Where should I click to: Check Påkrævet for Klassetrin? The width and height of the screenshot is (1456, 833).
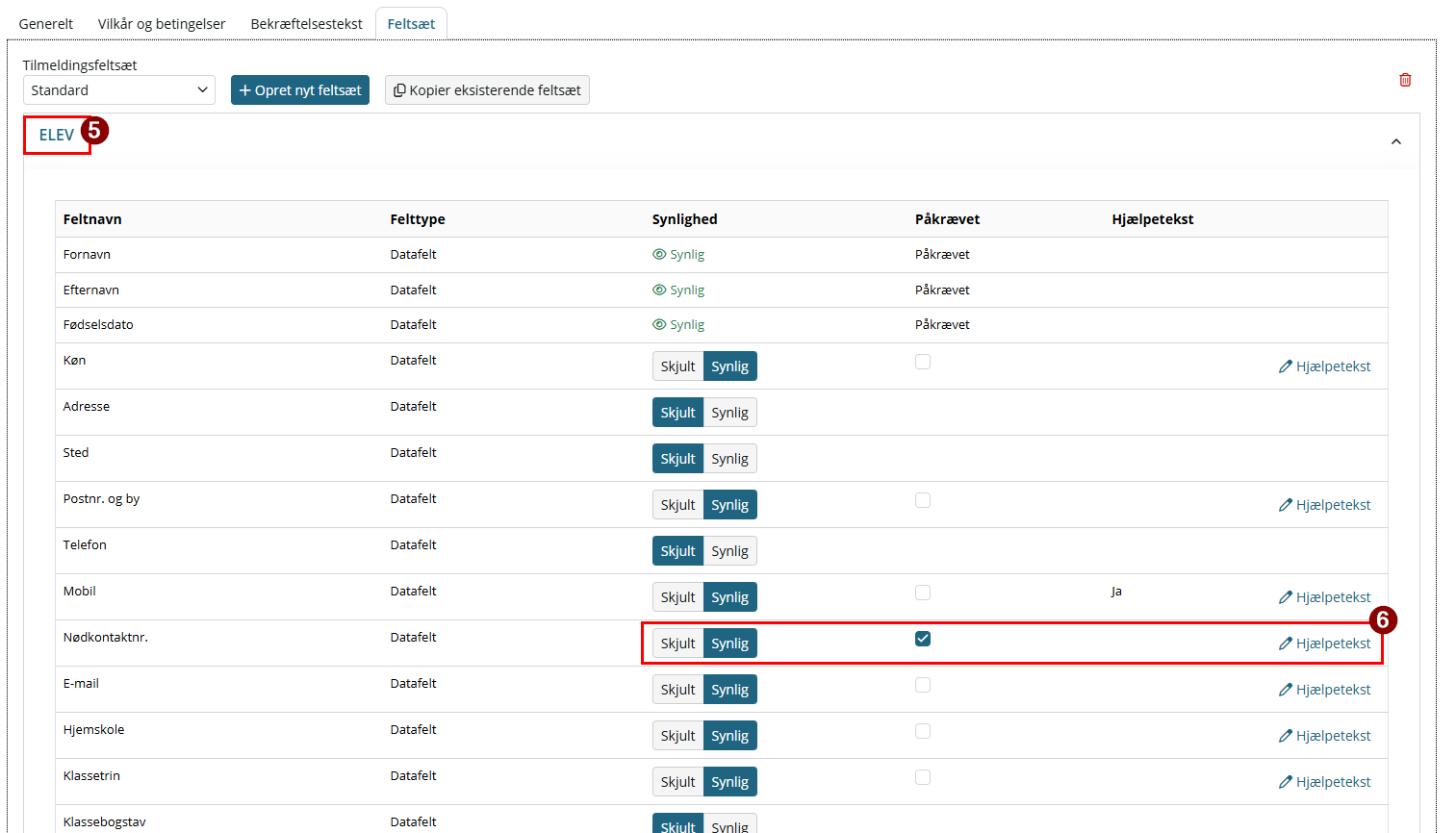click(923, 777)
